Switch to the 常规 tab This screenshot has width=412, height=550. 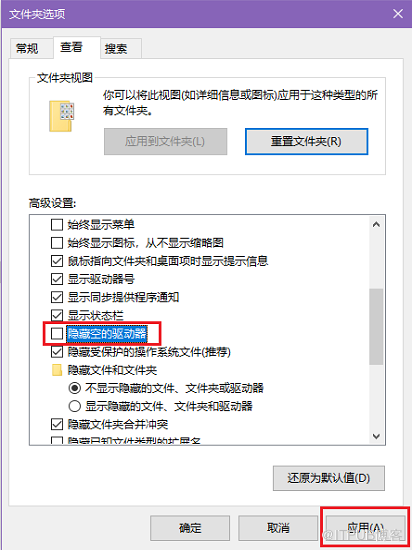27,48
